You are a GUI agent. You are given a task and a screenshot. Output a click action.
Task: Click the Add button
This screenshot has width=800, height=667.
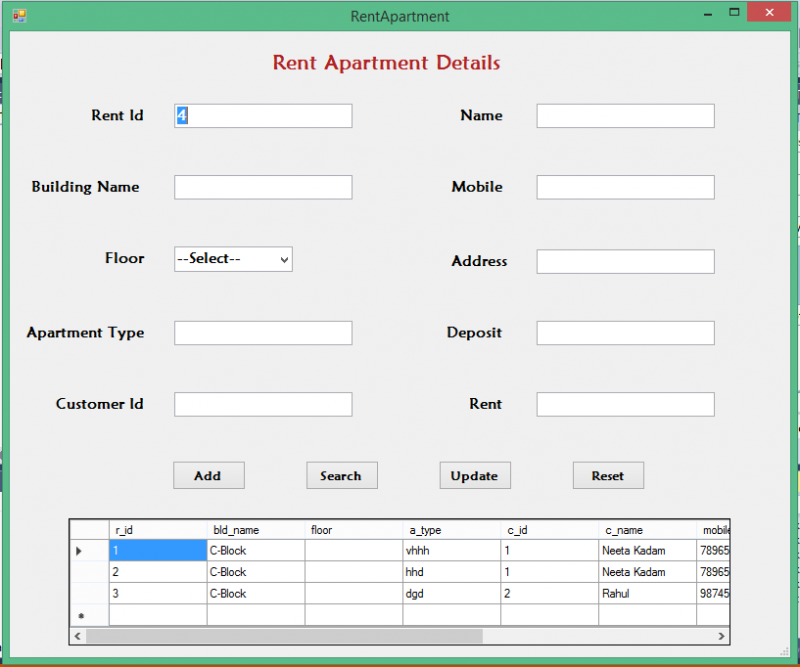tap(209, 476)
